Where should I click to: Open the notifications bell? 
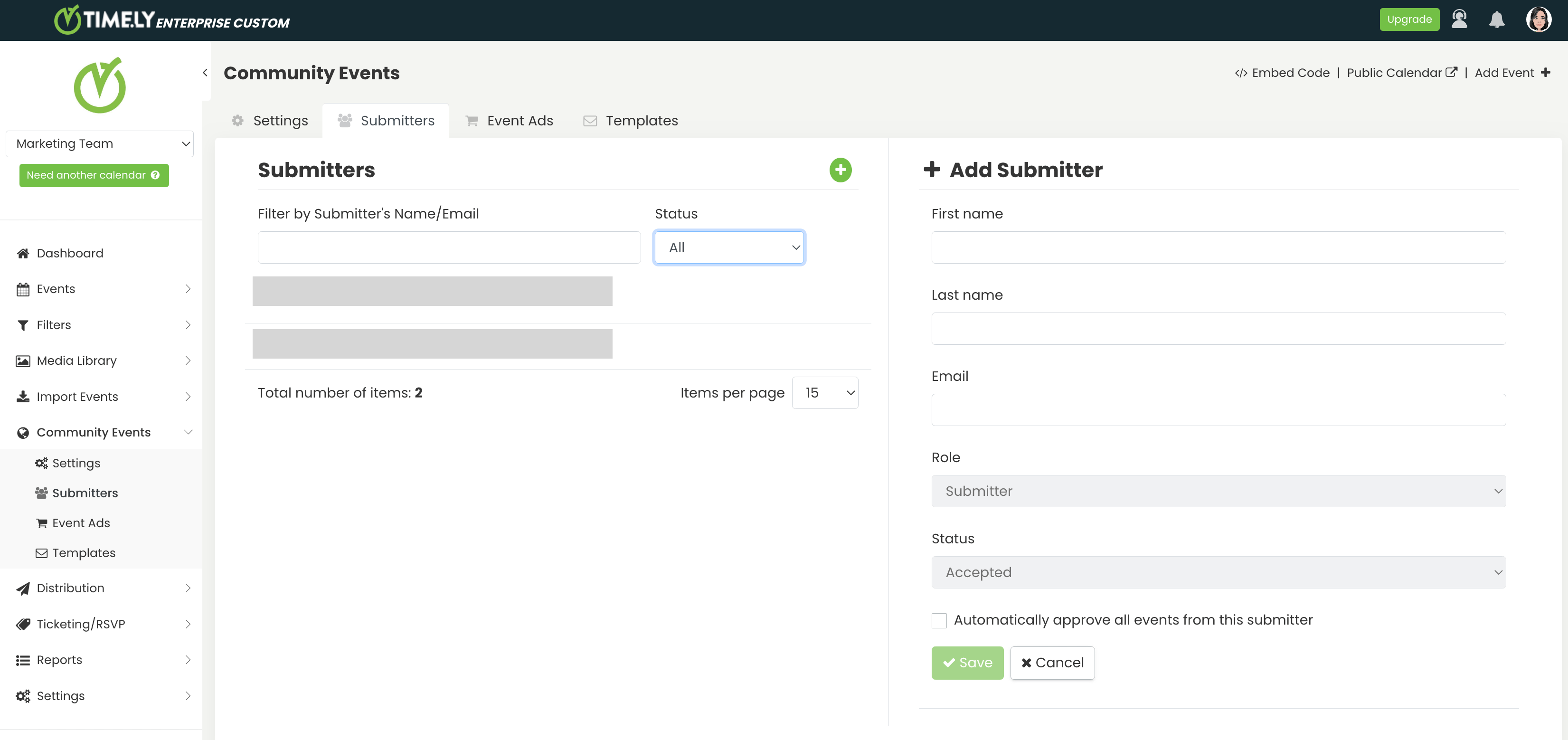pyautogui.click(x=1497, y=19)
